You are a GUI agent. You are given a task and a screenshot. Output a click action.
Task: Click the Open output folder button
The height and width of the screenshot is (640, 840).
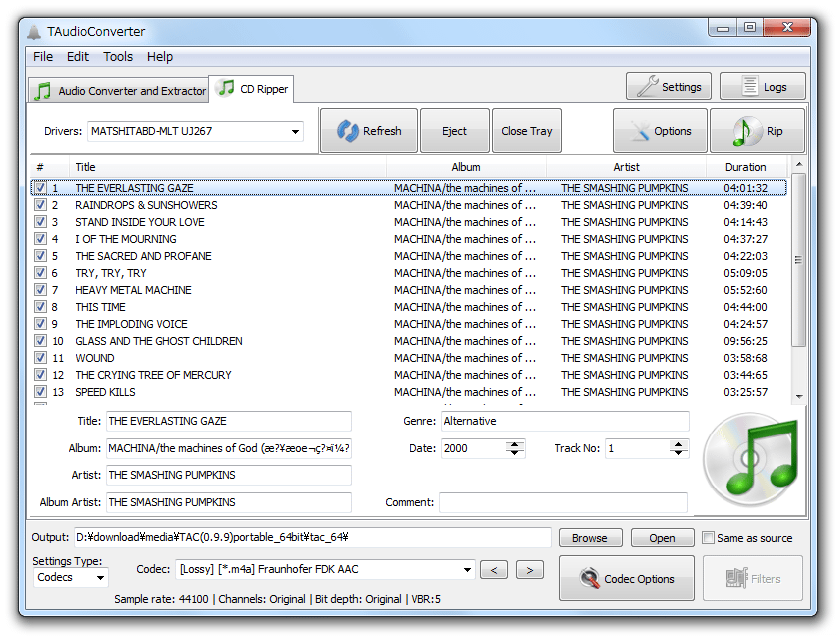(x=662, y=538)
